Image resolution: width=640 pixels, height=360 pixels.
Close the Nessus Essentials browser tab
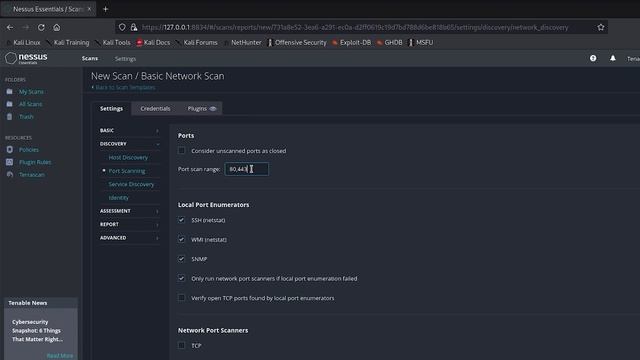click(89, 9)
